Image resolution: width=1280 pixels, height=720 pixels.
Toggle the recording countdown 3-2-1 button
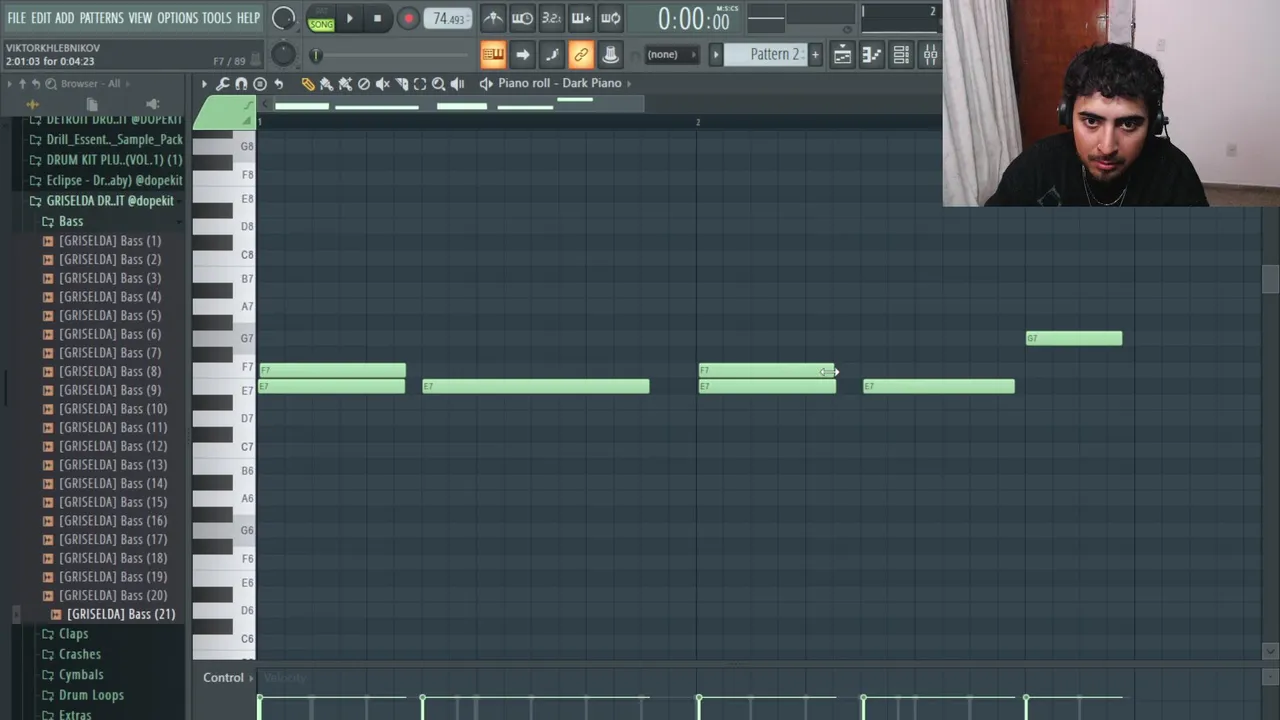click(551, 18)
